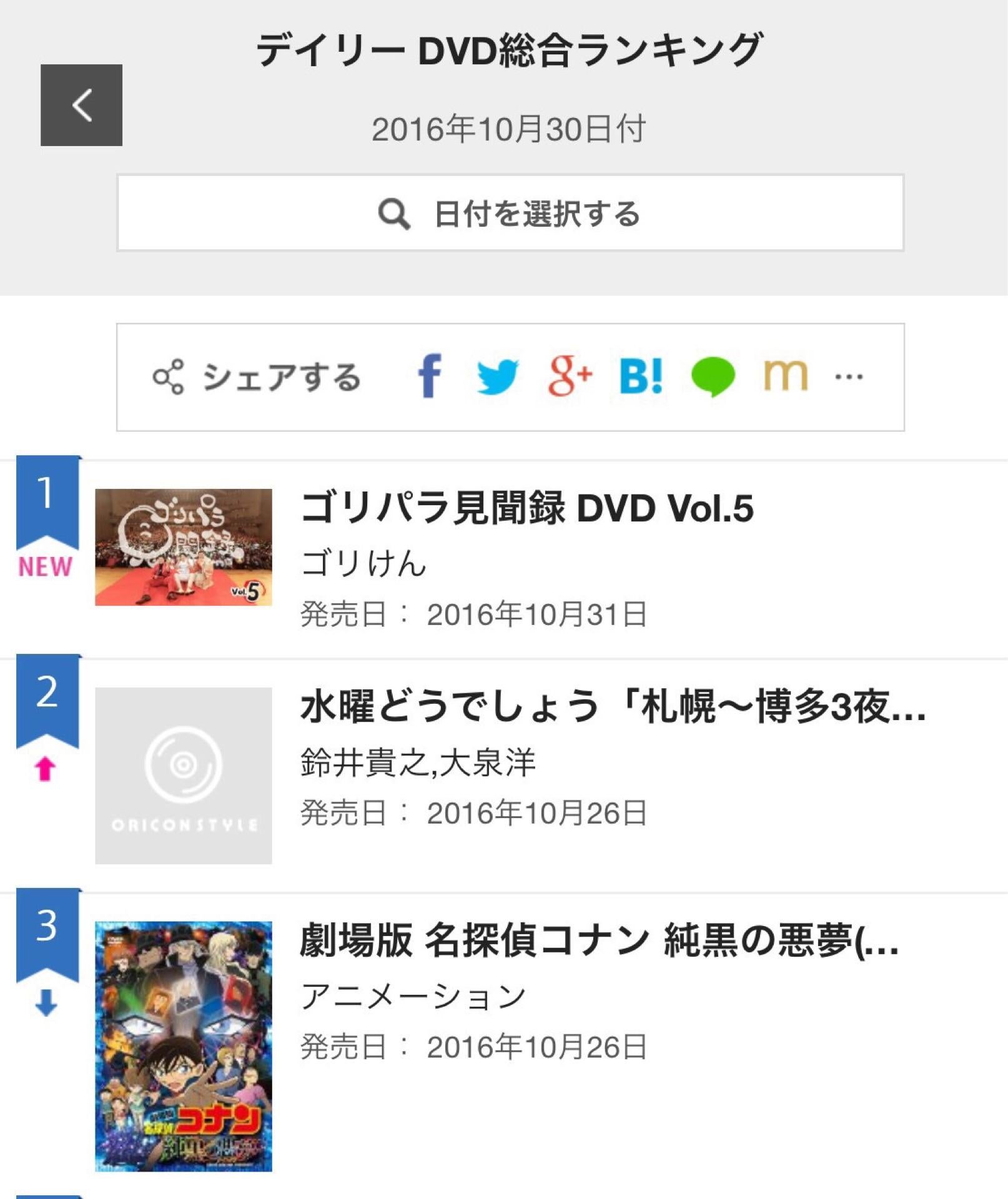
Task: Open 劇場版 名探偵コナン 純黒の悪夢 title
Action: (598, 940)
